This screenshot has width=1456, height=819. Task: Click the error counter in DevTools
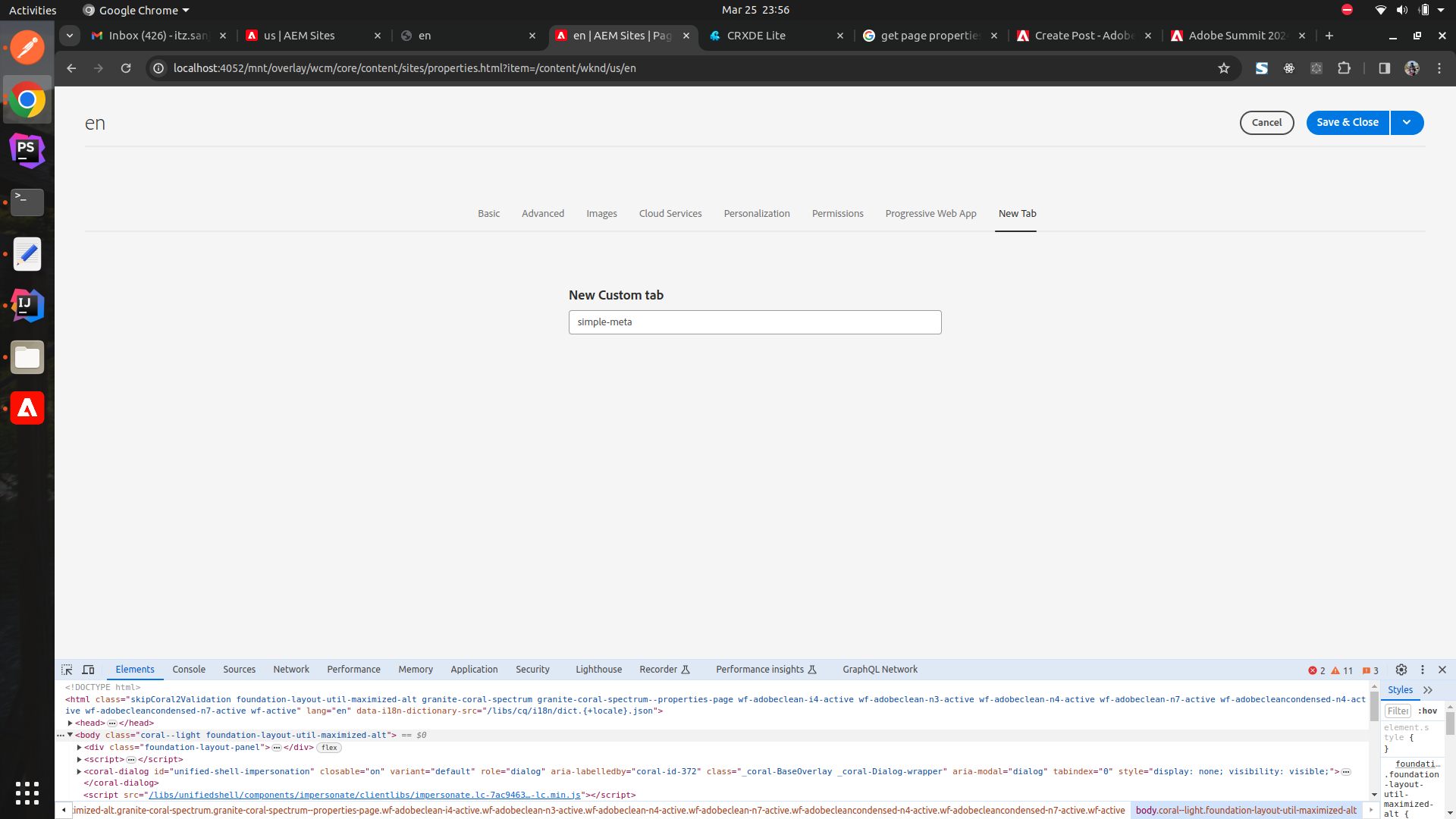tap(1318, 670)
